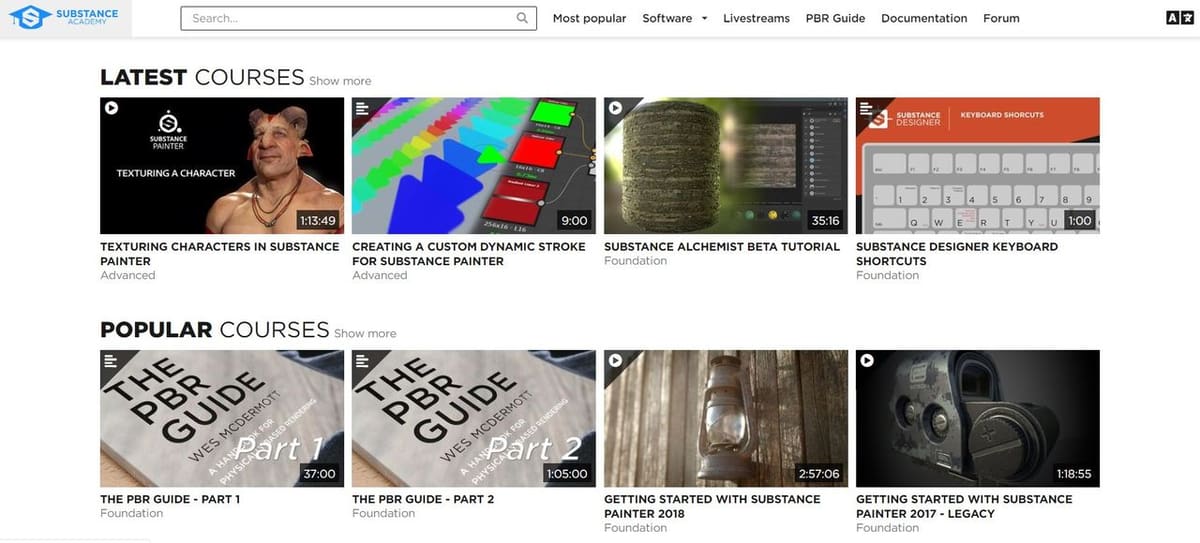Screen dimensions: 1200x543
Task: Click the 2:57:06 duration badge
Action: coord(819,474)
